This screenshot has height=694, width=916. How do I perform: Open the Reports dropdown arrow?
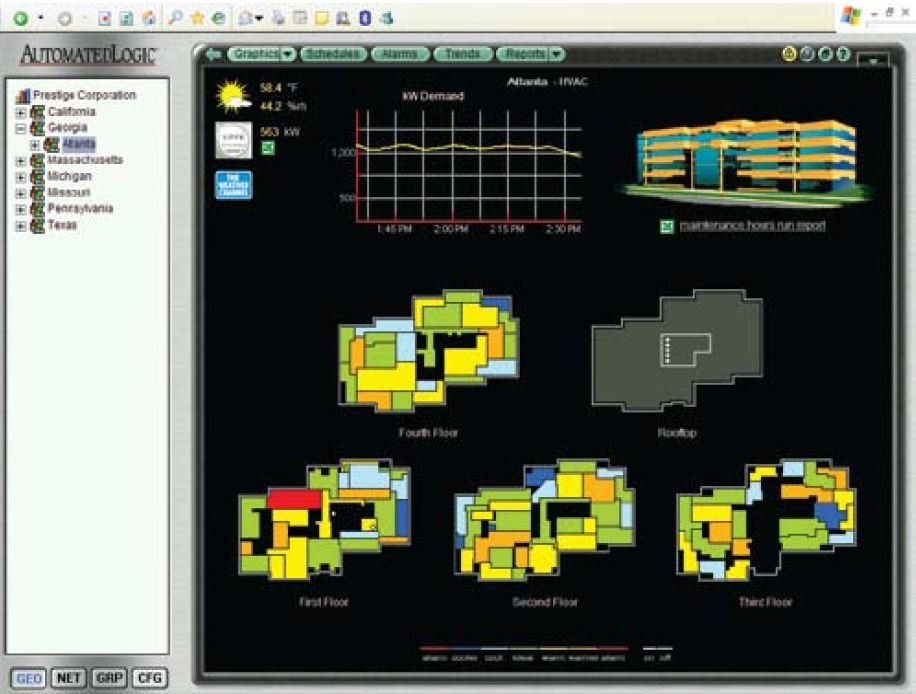click(x=557, y=54)
